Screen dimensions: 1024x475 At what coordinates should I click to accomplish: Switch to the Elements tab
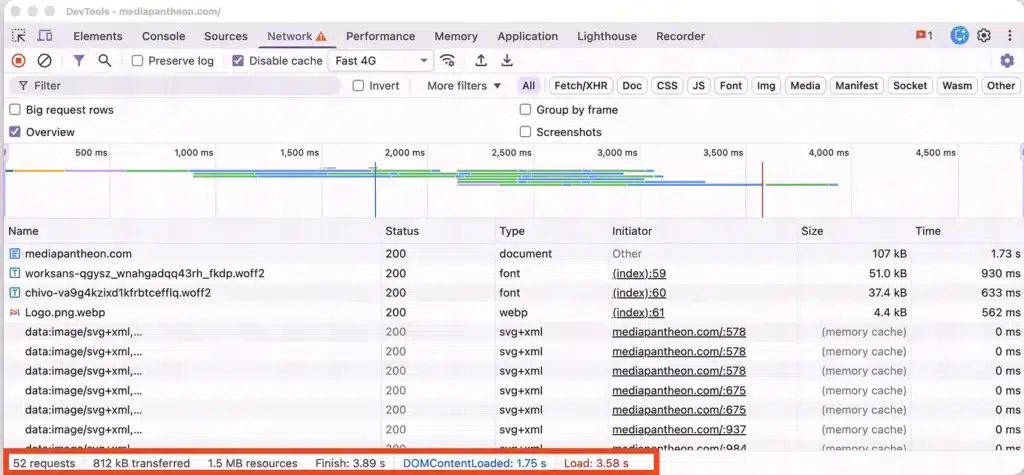tap(98, 37)
